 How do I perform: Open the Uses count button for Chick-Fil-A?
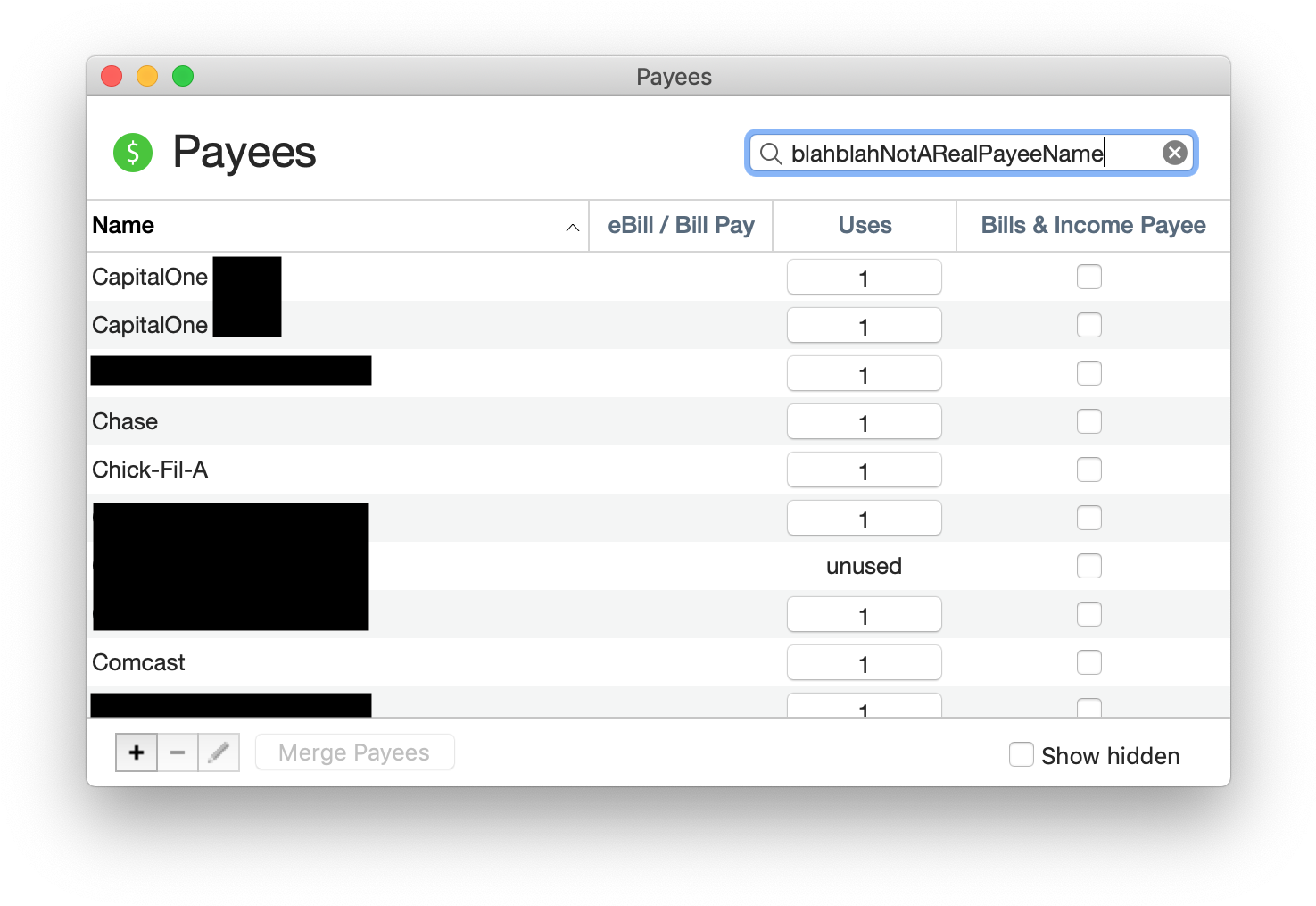coord(865,470)
